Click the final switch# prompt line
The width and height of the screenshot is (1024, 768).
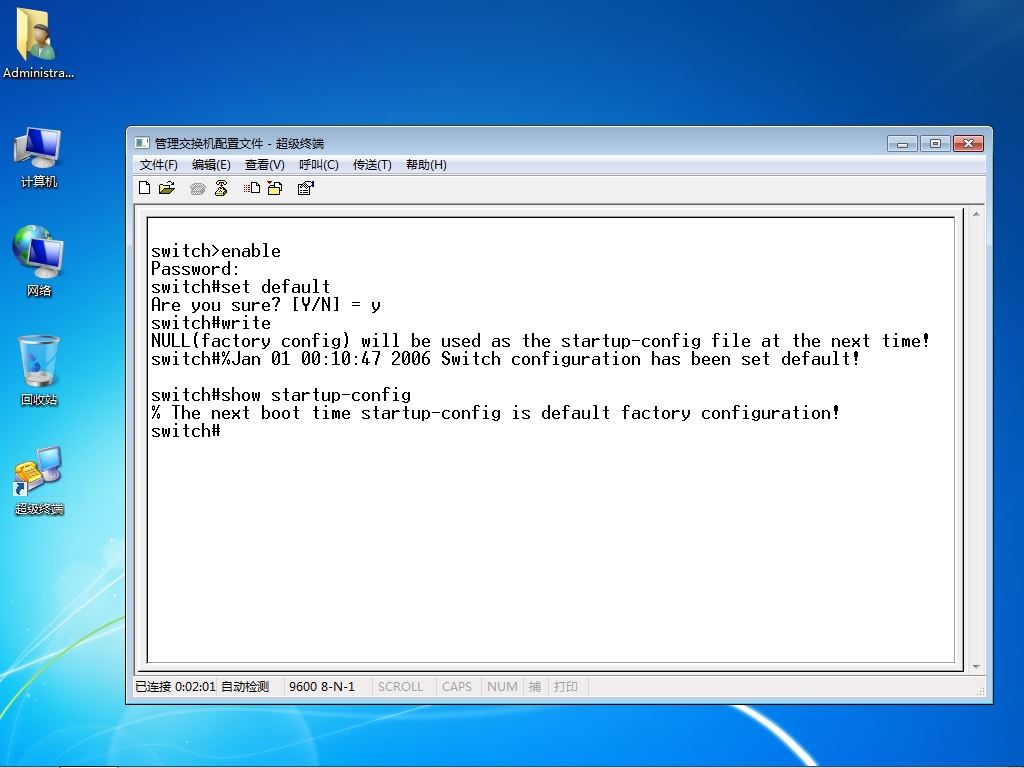[185, 431]
